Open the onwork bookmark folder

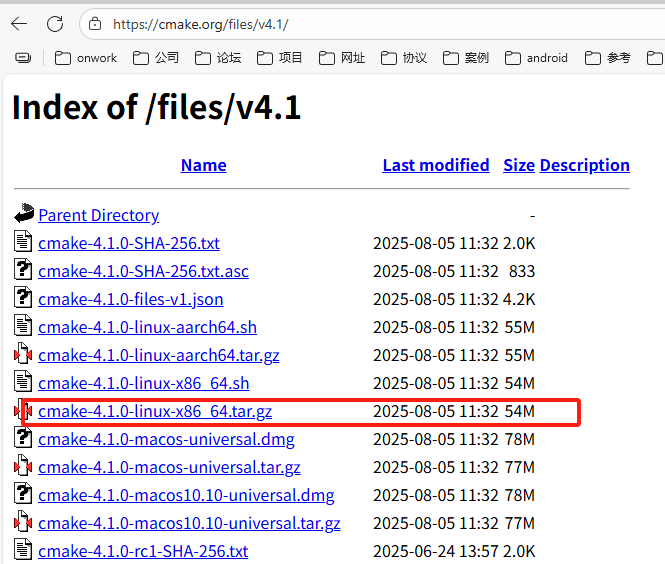click(x=86, y=58)
